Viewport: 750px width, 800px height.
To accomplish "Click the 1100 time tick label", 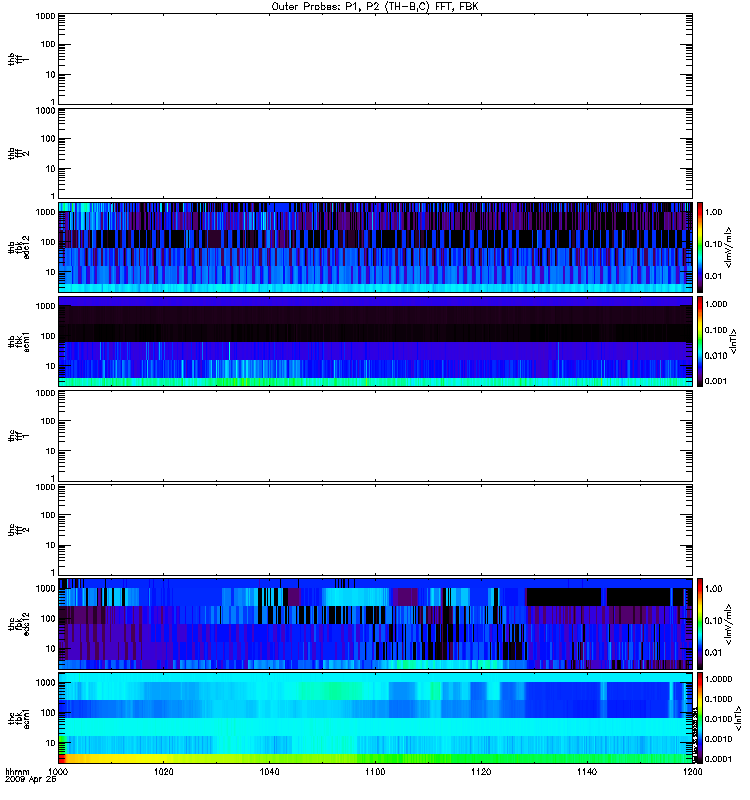I will (375, 771).
